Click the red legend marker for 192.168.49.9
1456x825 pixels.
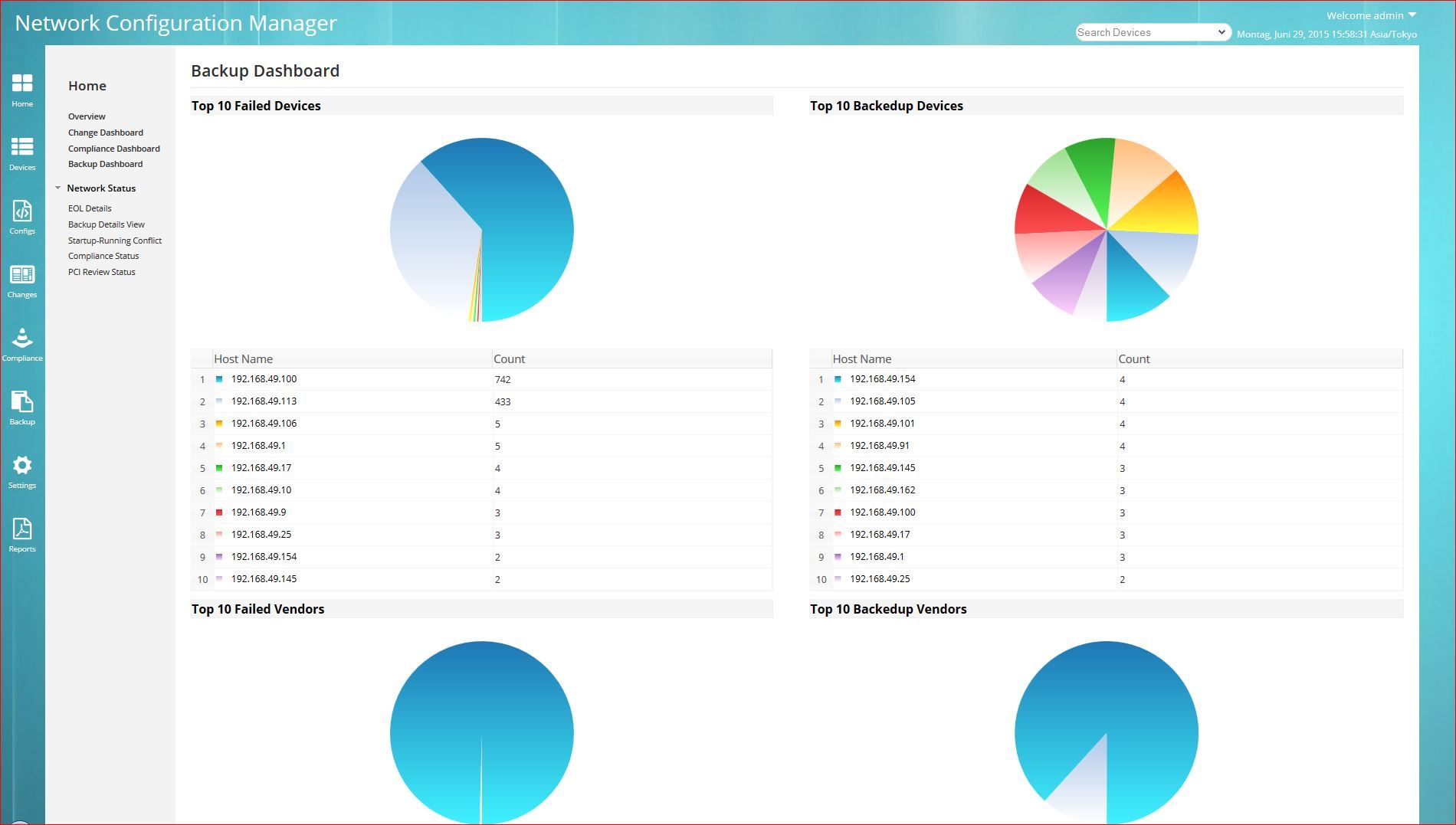tap(219, 512)
